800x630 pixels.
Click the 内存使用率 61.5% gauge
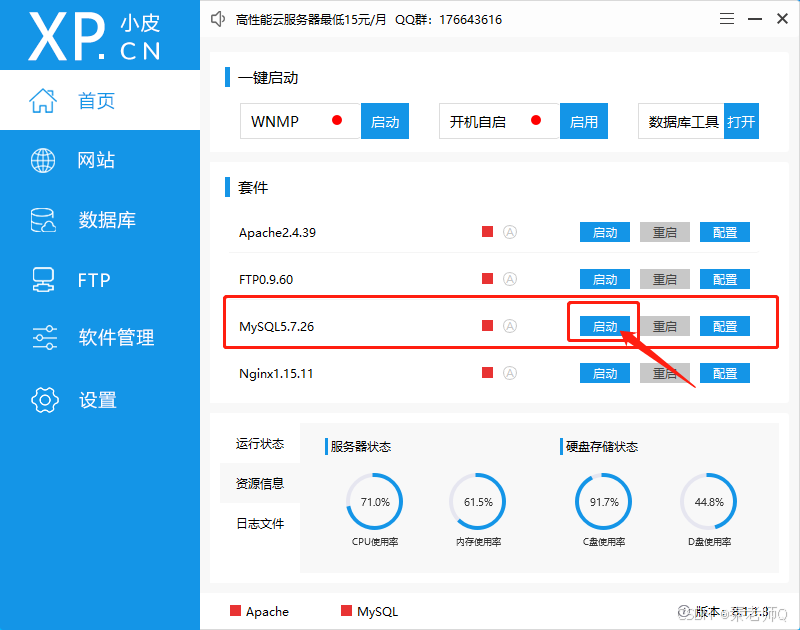[478, 502]
